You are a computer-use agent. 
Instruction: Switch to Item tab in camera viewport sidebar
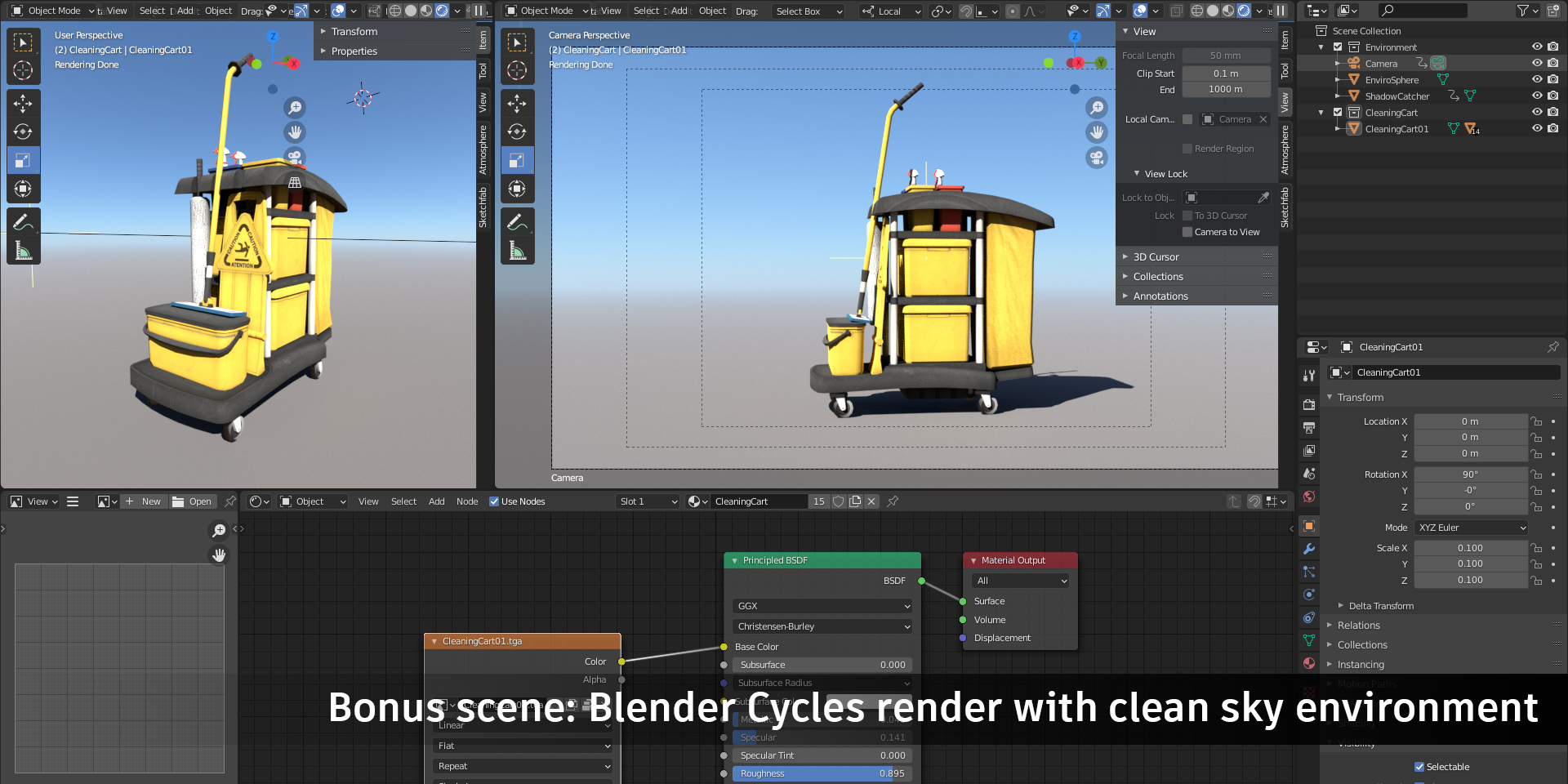coord(1285,39)
